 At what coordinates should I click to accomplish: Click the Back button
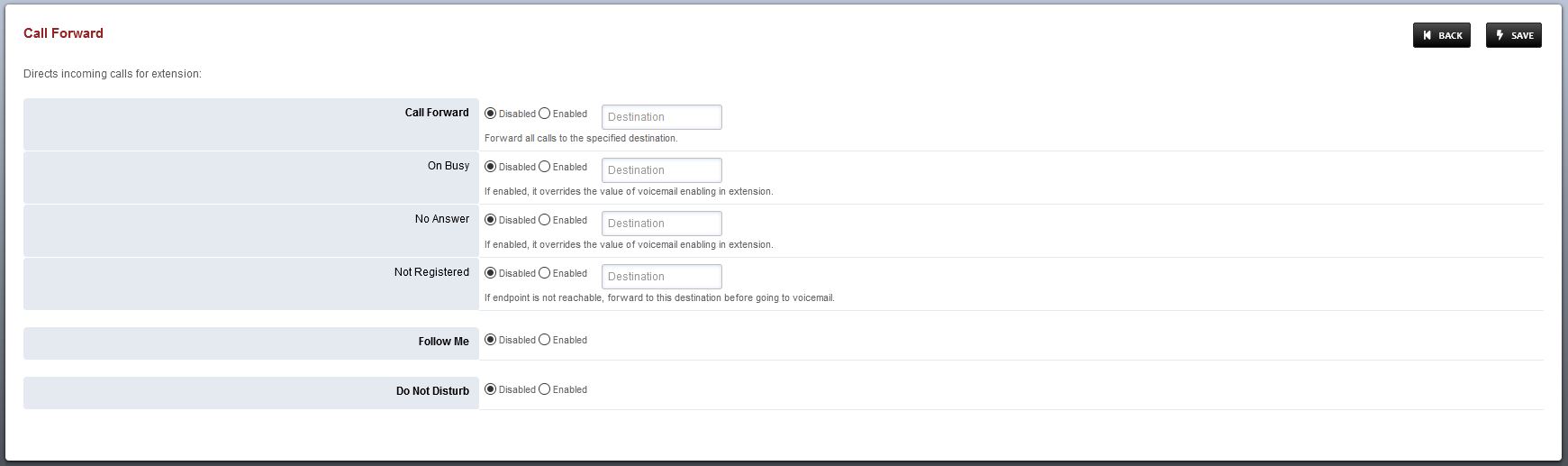pyautogui.click(x=1441, y=35)
